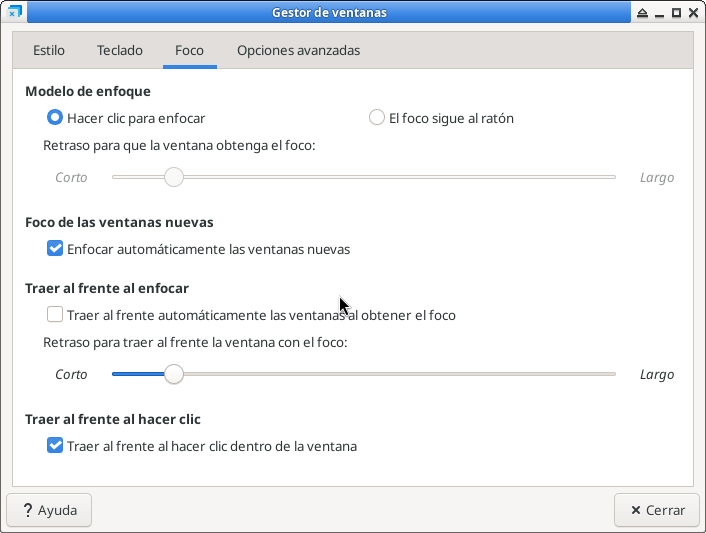Screen dimensions: 706x533
Task: Choose the El foco sigue al ratón option
Action: click(377, 118)
